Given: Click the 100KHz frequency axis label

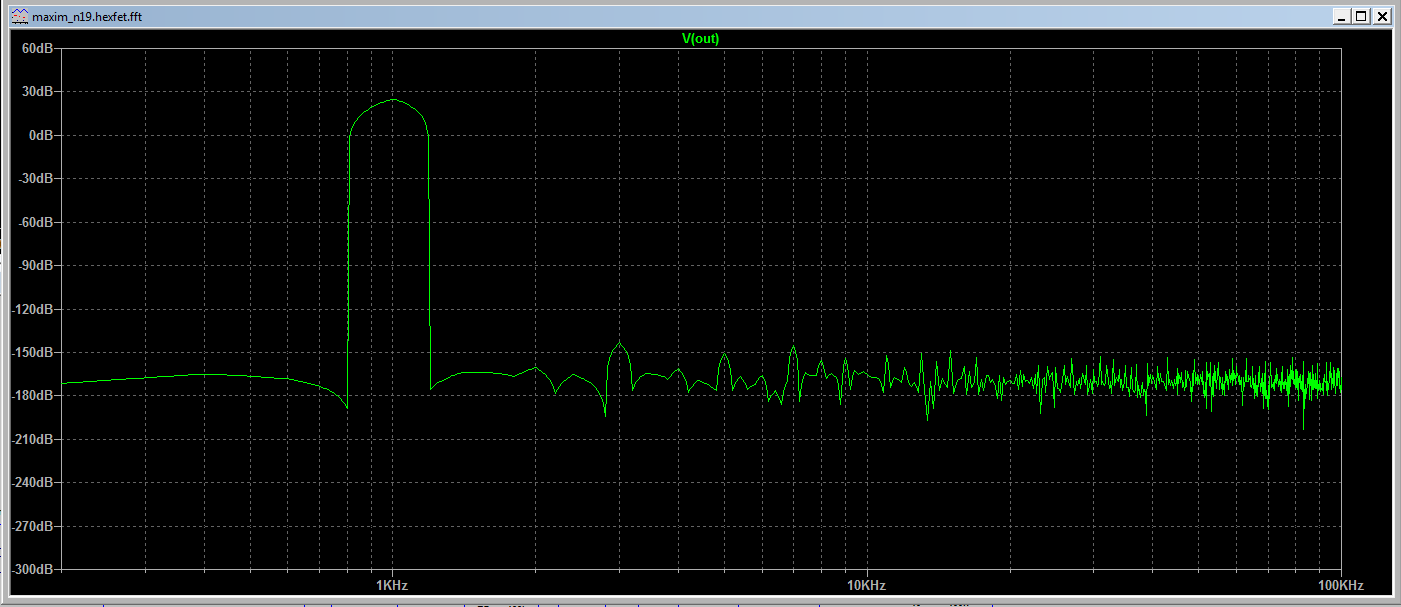Looking at the screenshot, I should tap(1341, 585).
